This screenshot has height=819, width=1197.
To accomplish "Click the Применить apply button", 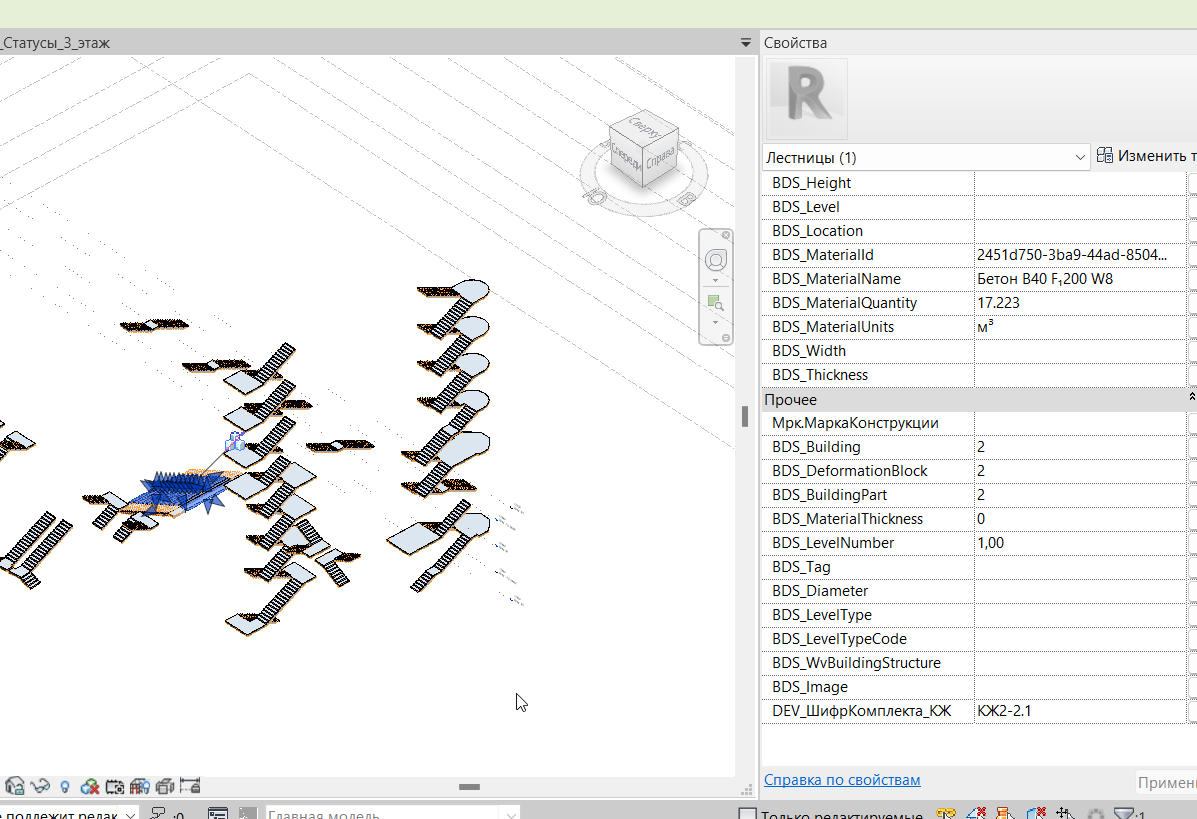I will click(x=1167, y=782).
